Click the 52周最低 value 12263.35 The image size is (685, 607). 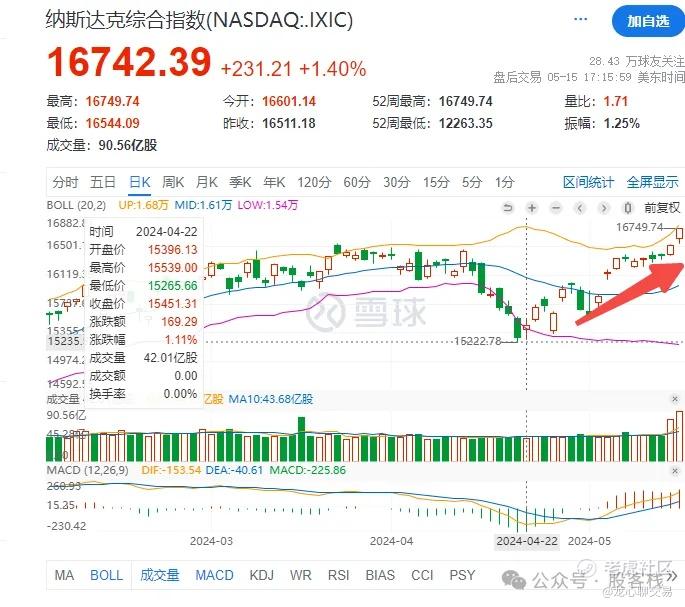tap(466, 123)
